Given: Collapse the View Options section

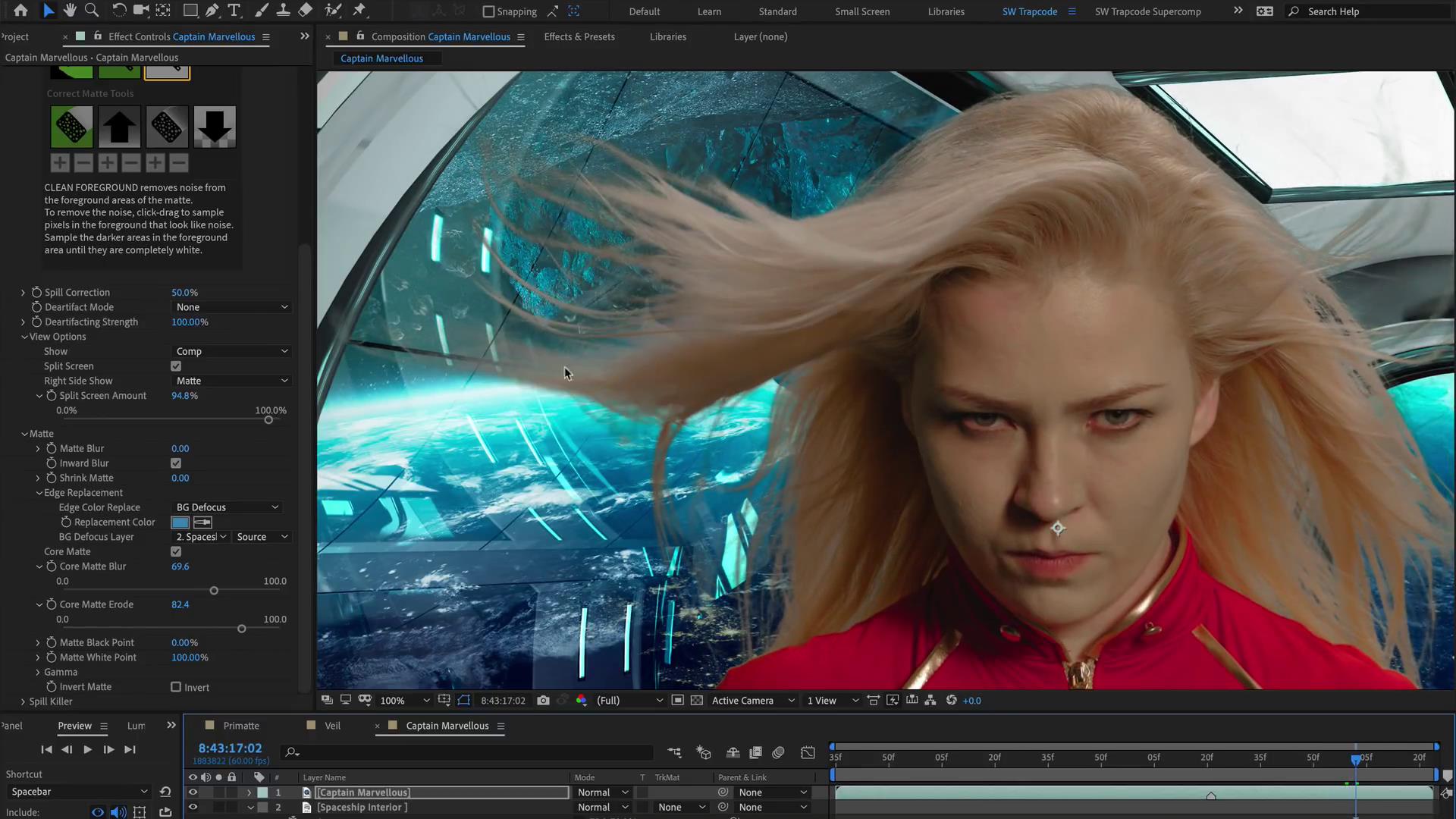Looking at the screenshot, I should click(x=24, y=337).
